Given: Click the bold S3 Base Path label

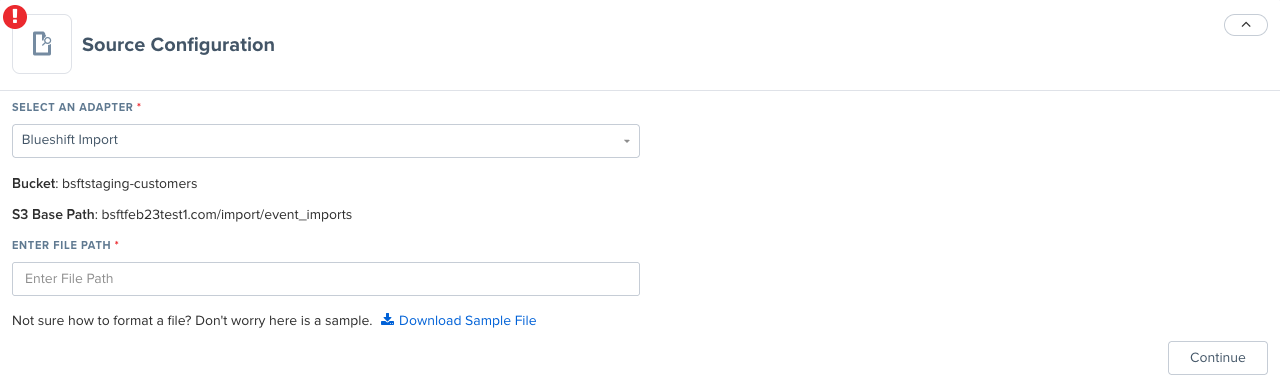Looking at the screenshot, I should pos(54,214).
